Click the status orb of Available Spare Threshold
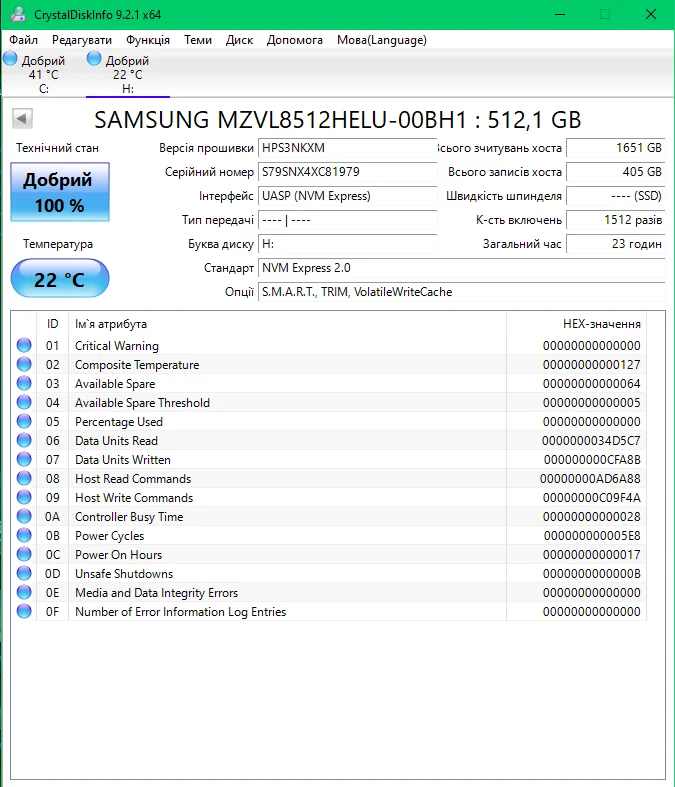 pyautogui.click(x=24, y=403)
